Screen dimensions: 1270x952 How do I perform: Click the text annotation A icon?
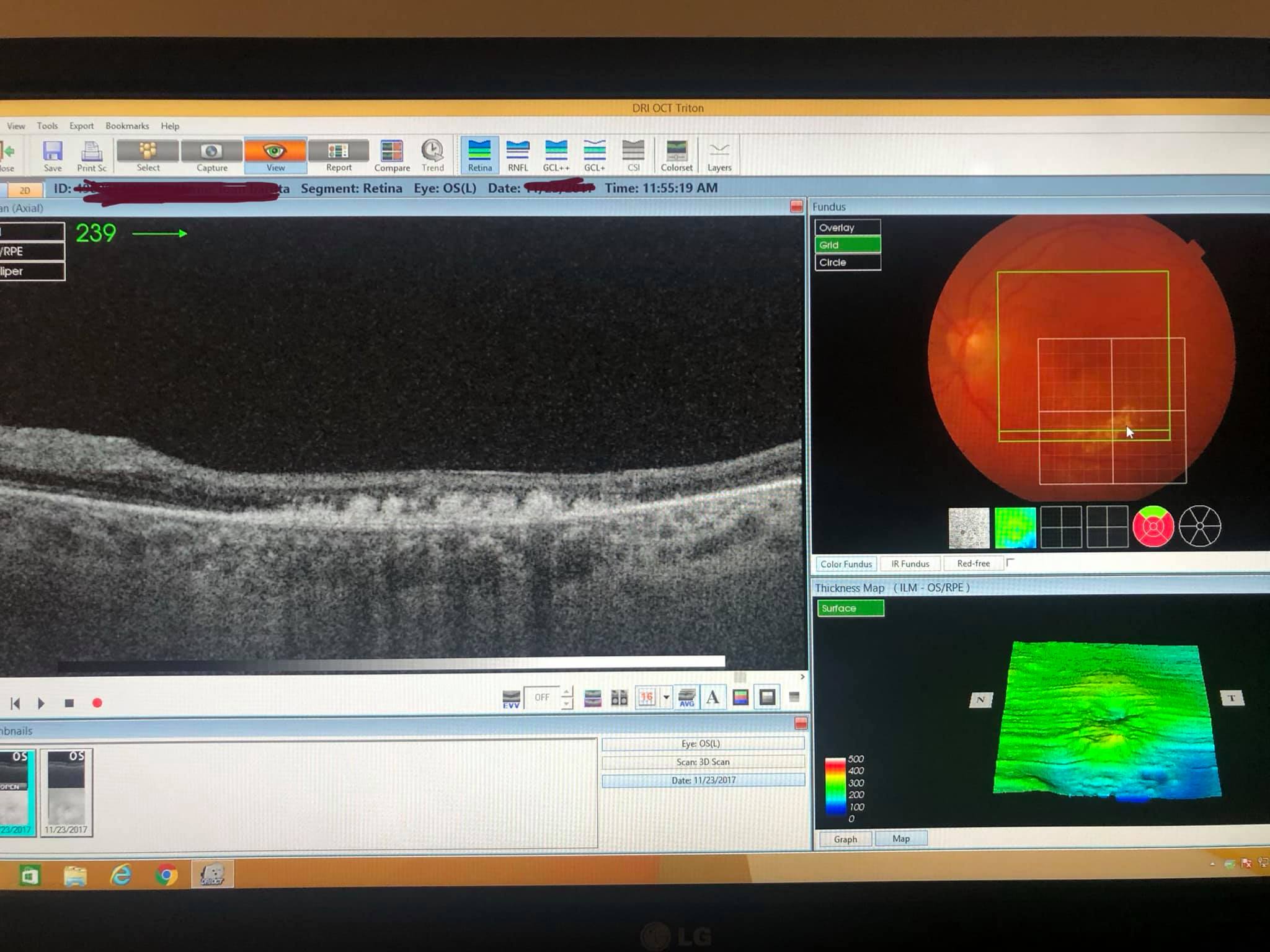[713, 698]
